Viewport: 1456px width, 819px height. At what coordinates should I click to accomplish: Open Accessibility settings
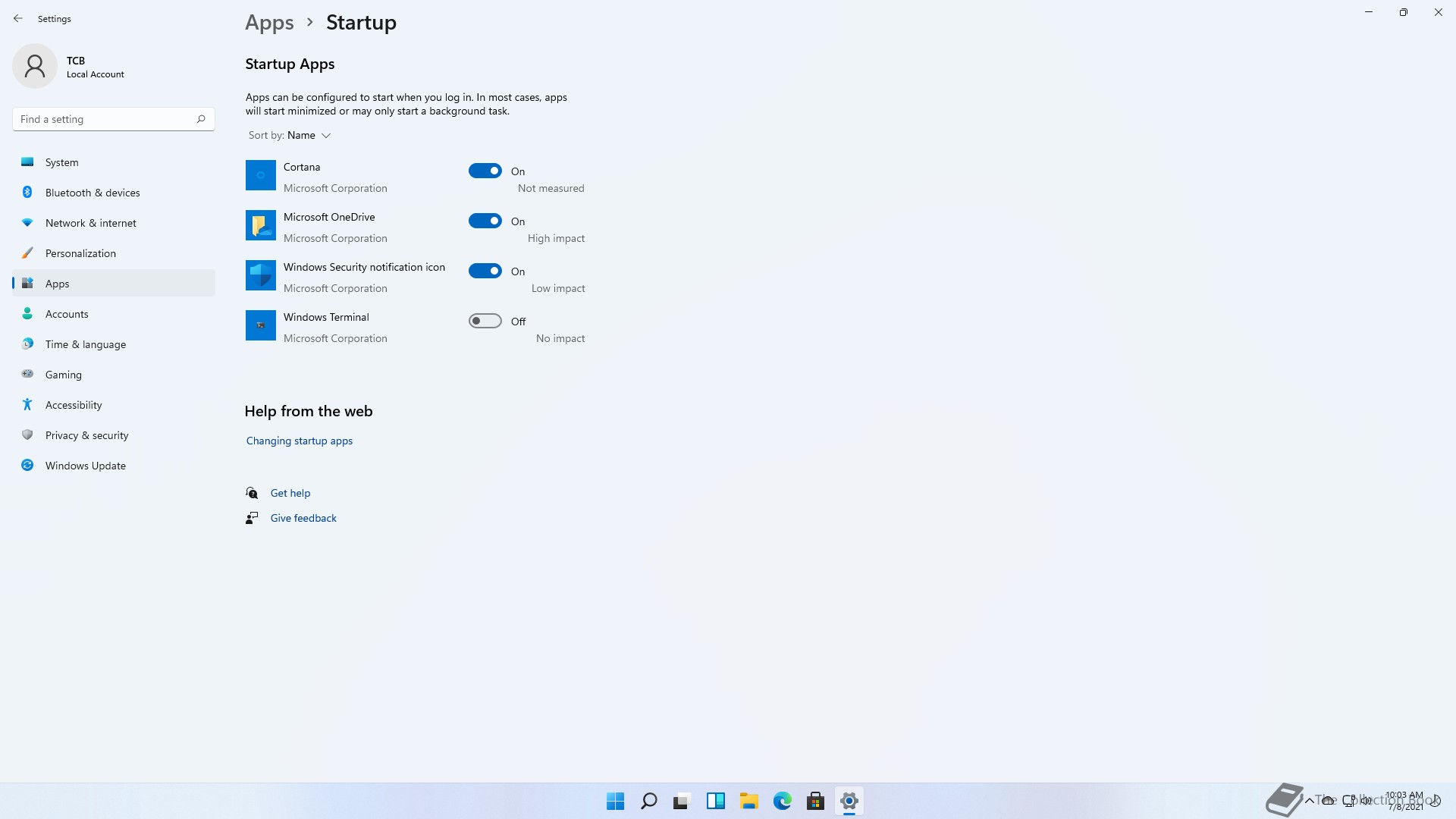114,405
